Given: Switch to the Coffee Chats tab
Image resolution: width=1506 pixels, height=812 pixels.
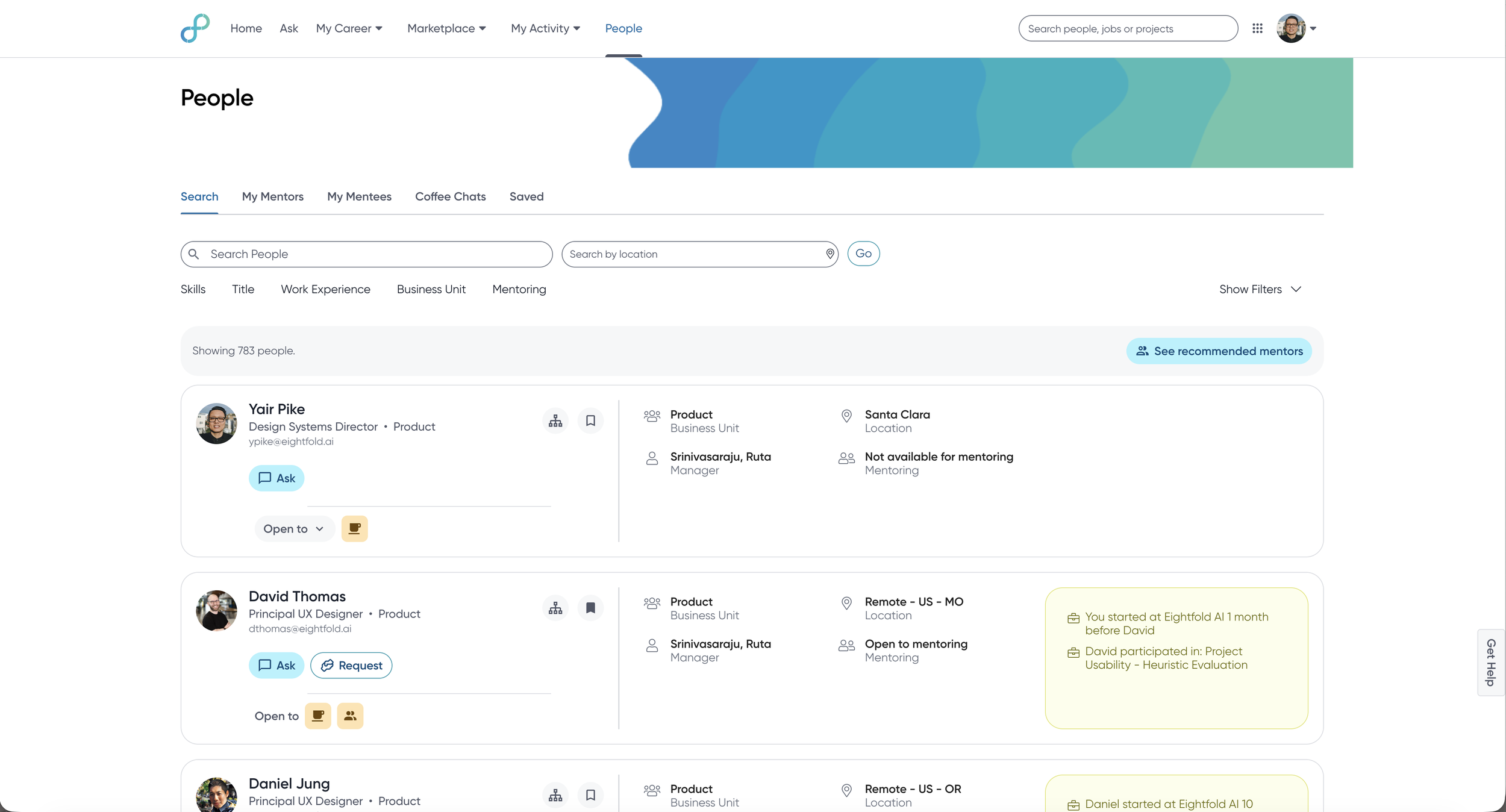Looking at the screenshot, I should [x=450, y=196].
